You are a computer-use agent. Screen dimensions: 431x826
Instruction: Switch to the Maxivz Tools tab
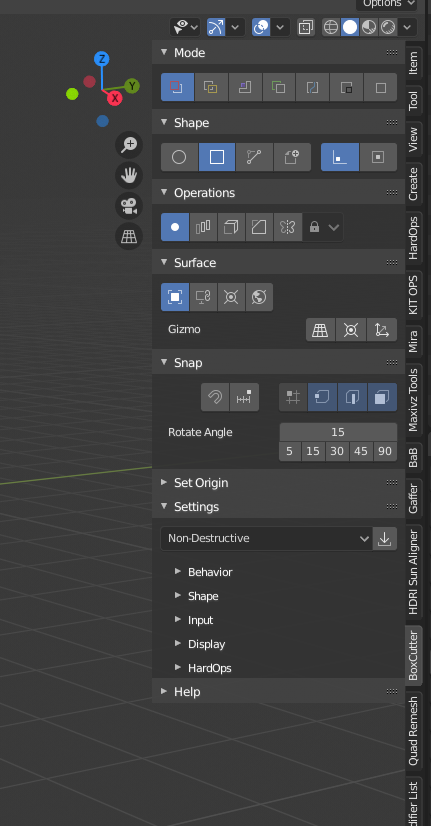pyautogui.click(x=414, y=399)
